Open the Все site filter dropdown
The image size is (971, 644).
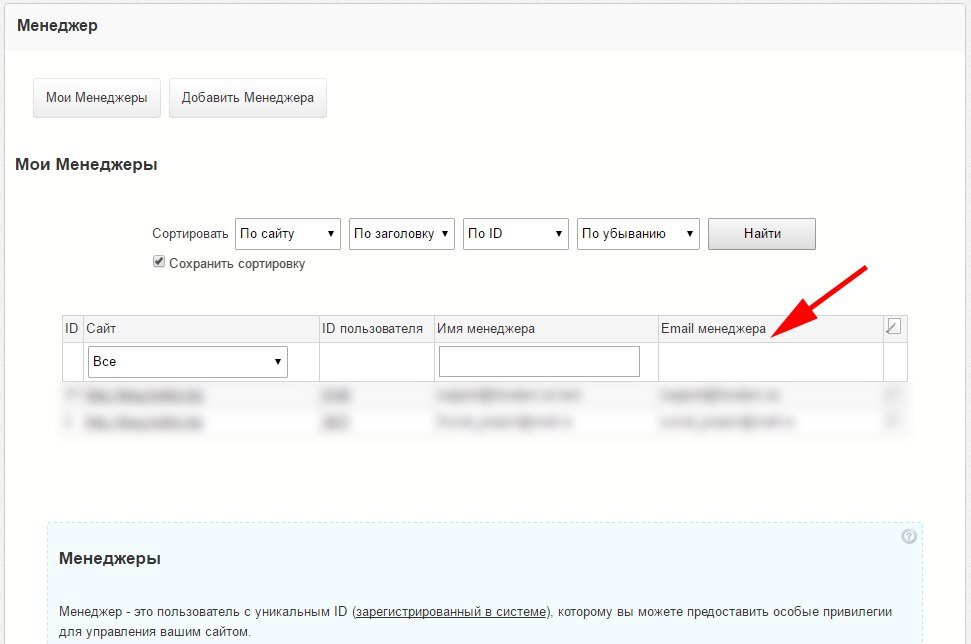point(187,362)
